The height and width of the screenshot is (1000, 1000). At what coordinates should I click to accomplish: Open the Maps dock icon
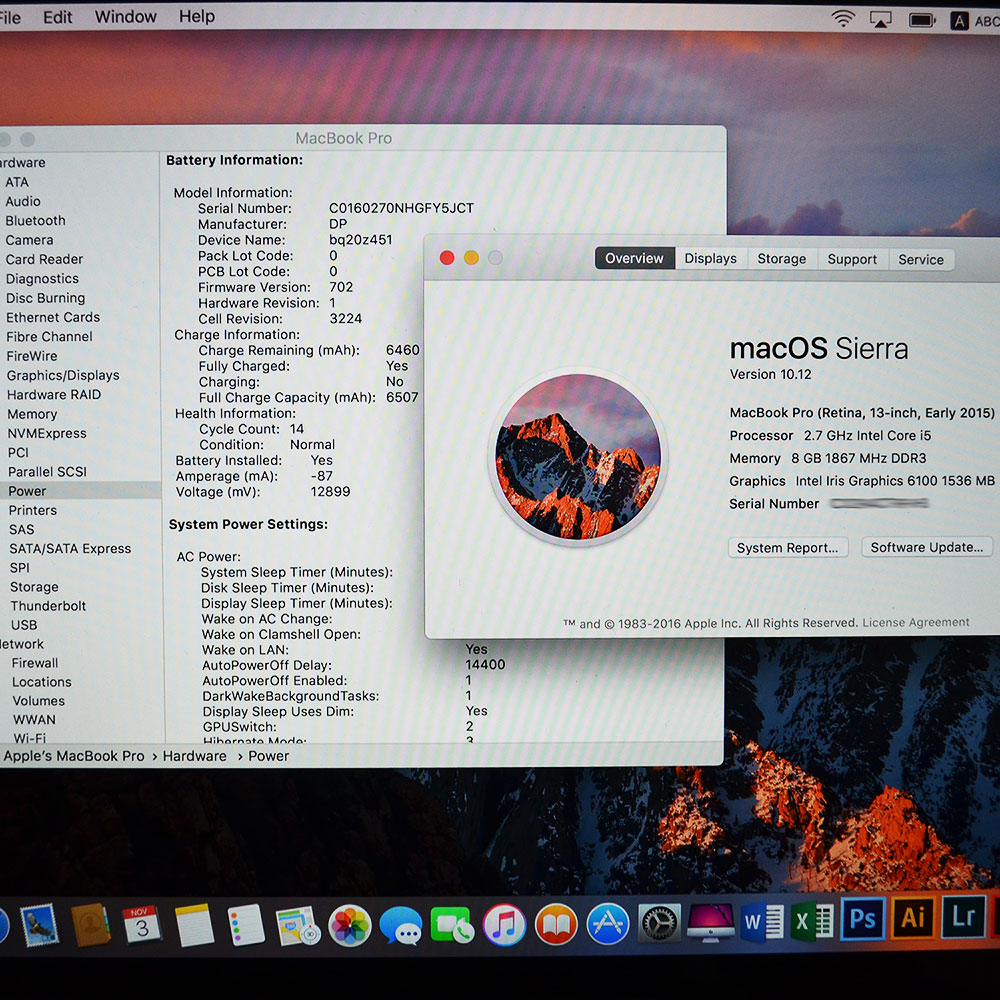298,925
